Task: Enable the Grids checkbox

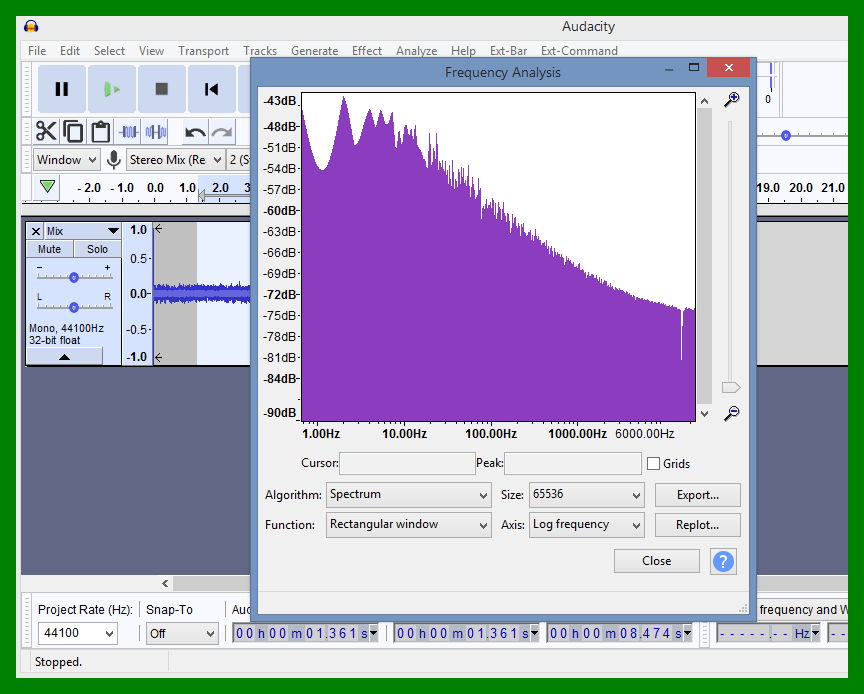Action: (654, 464)
